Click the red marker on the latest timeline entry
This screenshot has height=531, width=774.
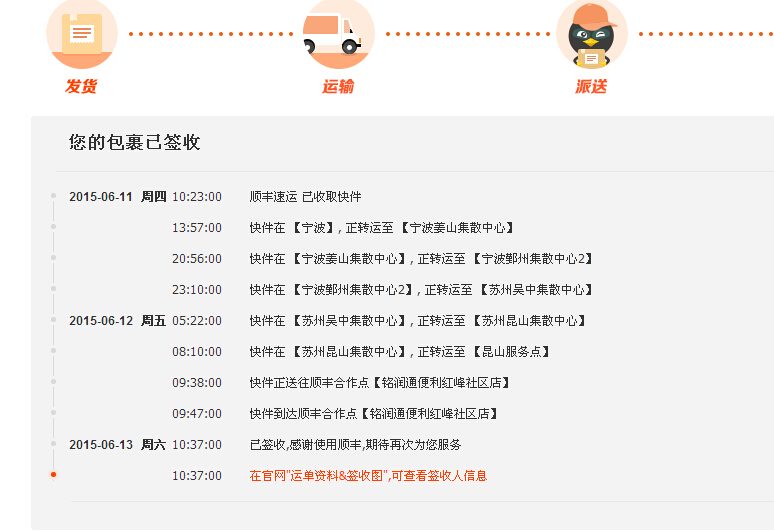click(x=53, y=475)
